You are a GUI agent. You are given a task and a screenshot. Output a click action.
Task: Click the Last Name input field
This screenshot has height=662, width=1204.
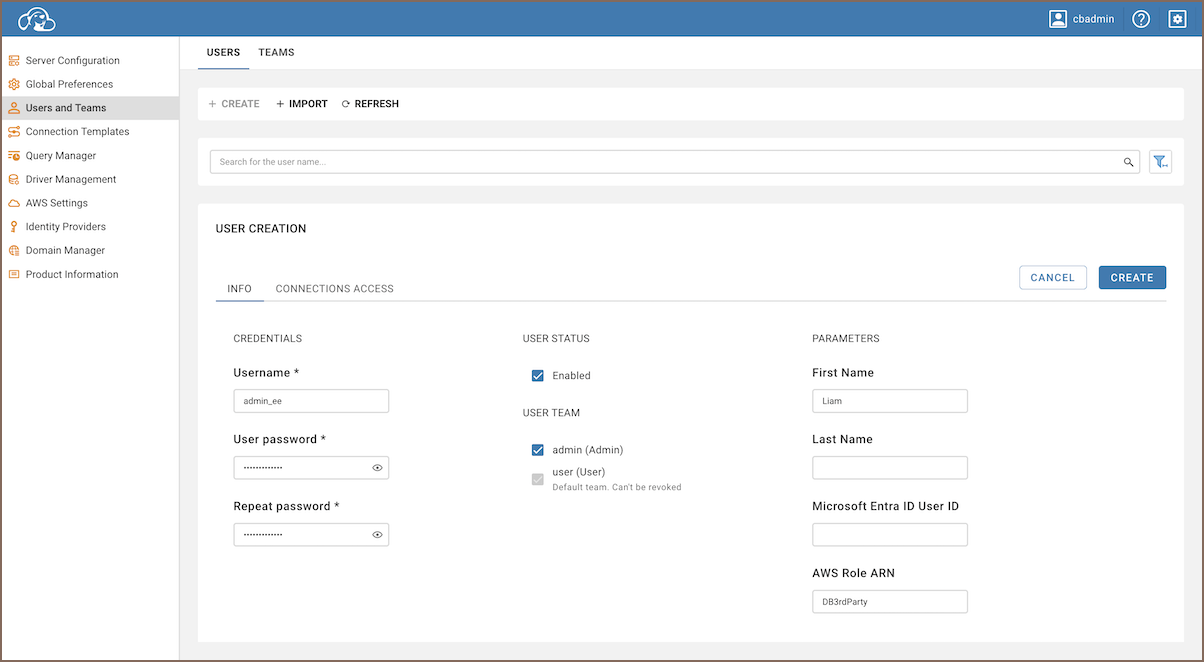[x=889, y=468]
